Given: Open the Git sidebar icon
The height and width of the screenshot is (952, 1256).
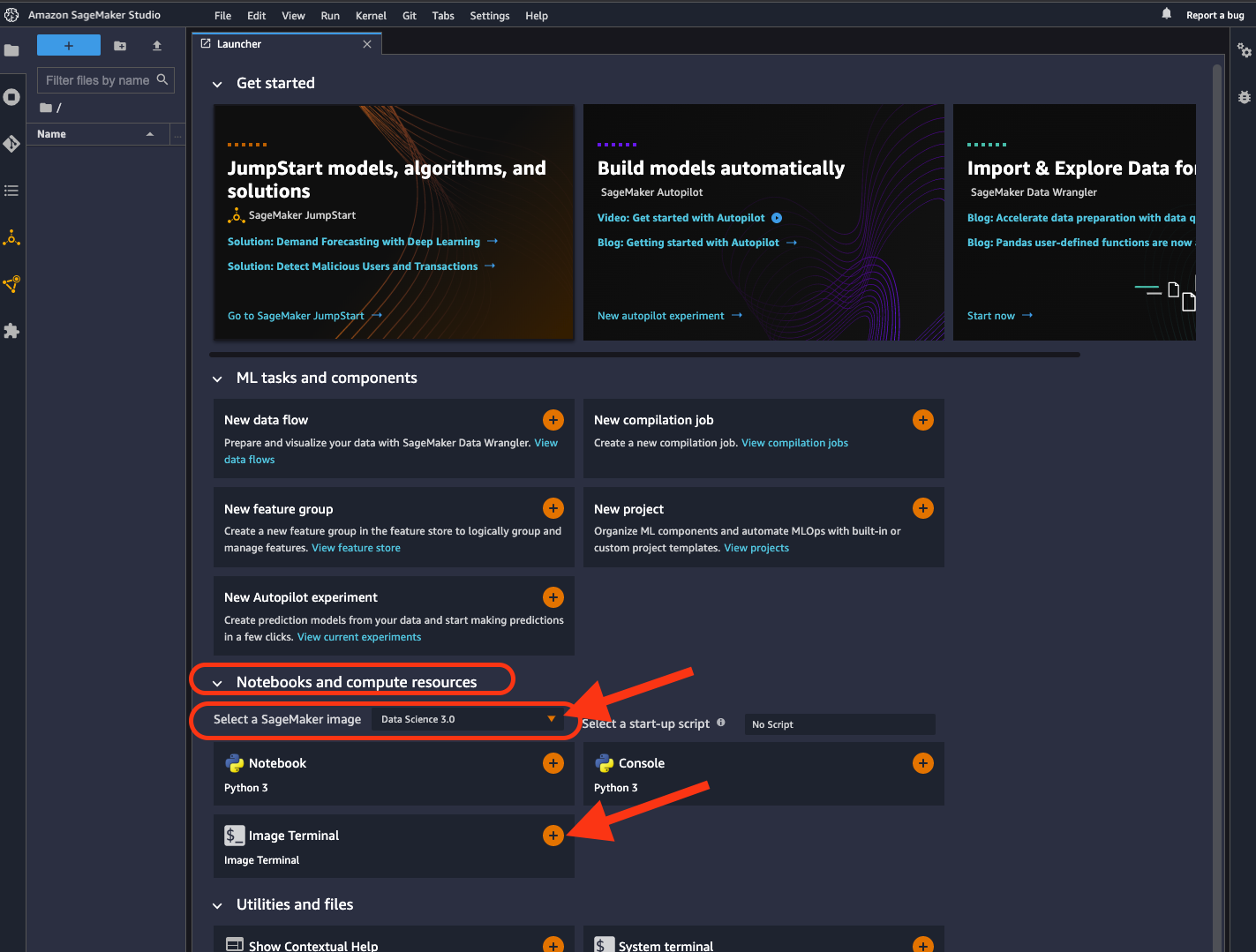Looking at the screenshot, I should (11, 144).
